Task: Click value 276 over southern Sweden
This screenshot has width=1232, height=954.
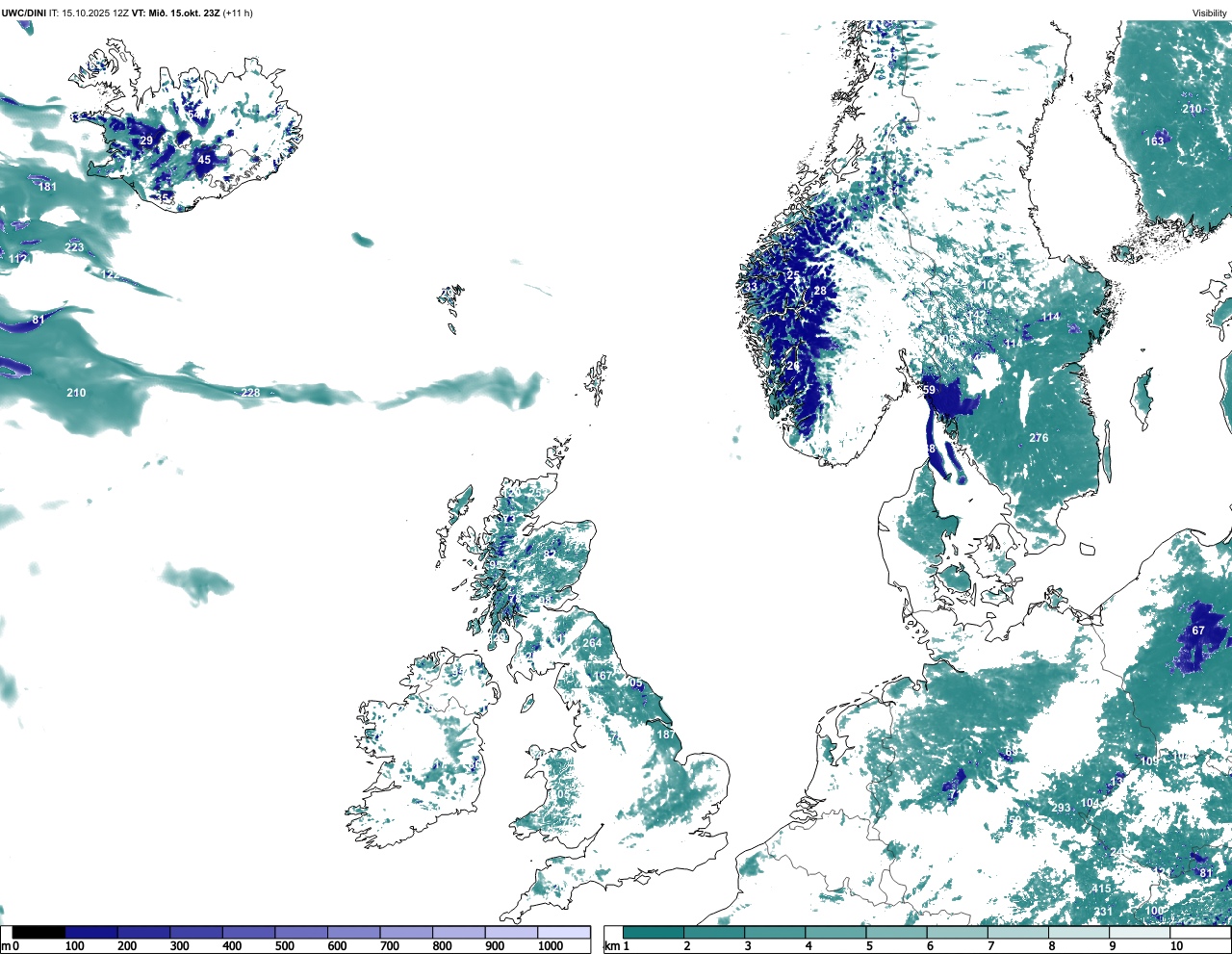Action: (x=1039, y=438)
